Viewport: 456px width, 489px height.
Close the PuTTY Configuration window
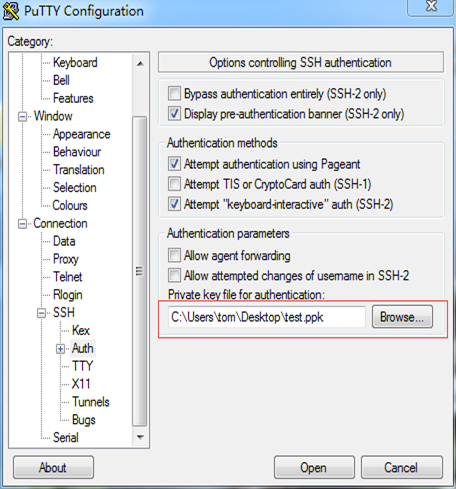point(431,6)
